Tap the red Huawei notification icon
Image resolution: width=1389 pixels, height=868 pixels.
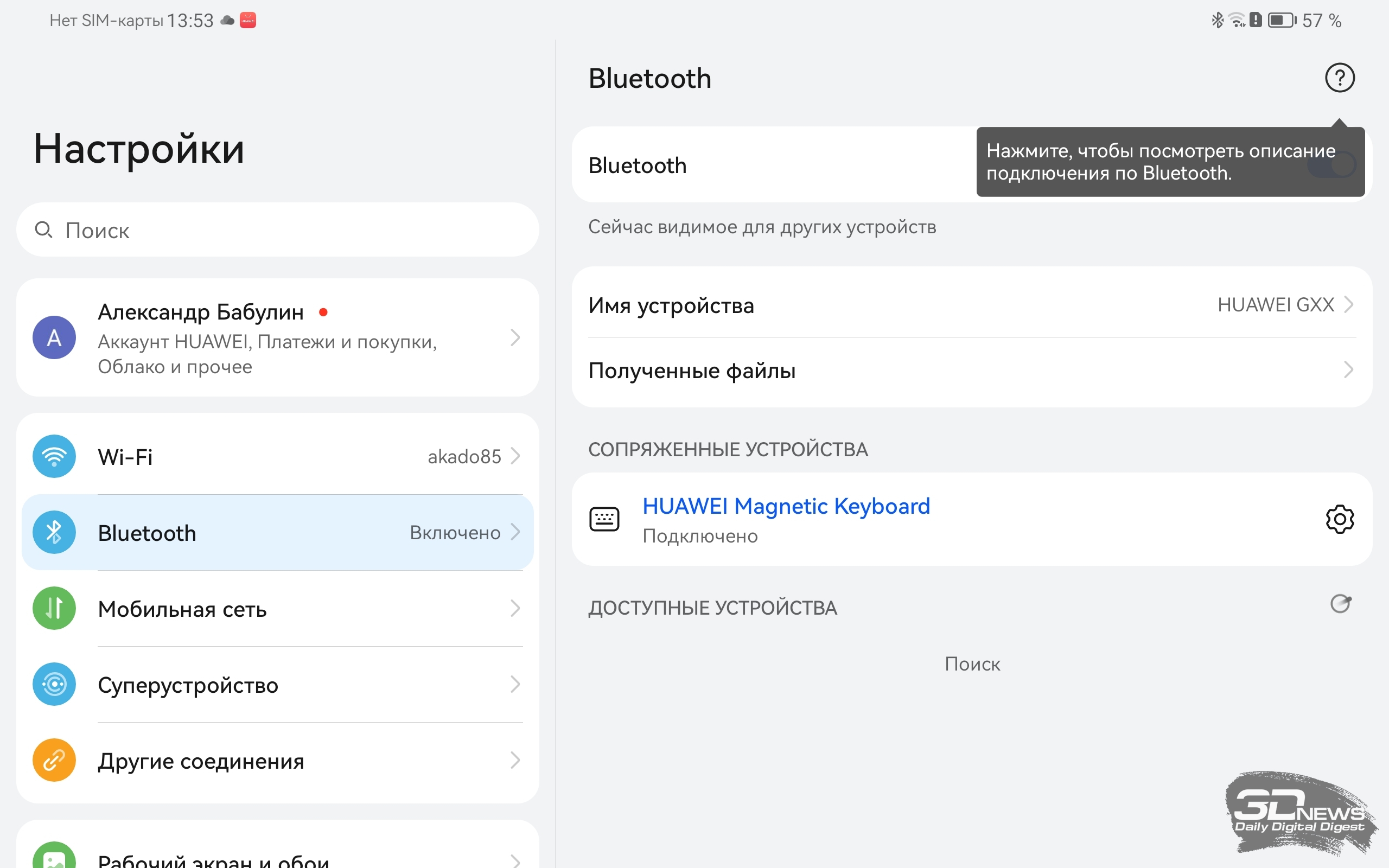(x=247, y=20)
